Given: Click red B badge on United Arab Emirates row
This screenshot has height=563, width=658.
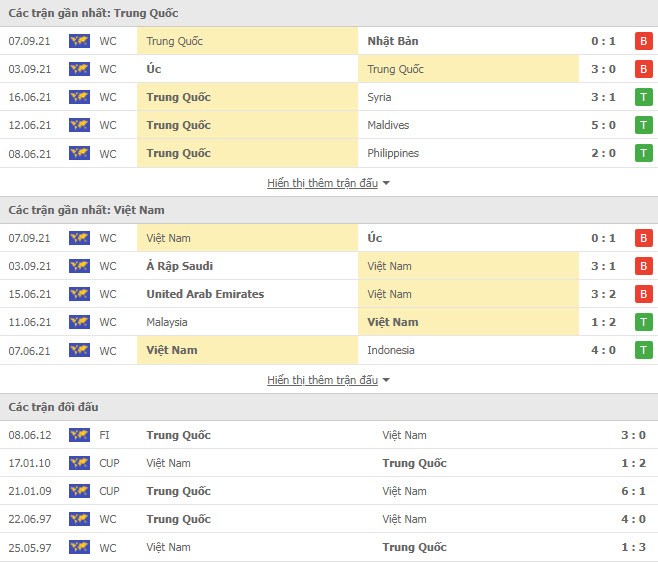Looking at the screenshot, I should coord(643,294).
